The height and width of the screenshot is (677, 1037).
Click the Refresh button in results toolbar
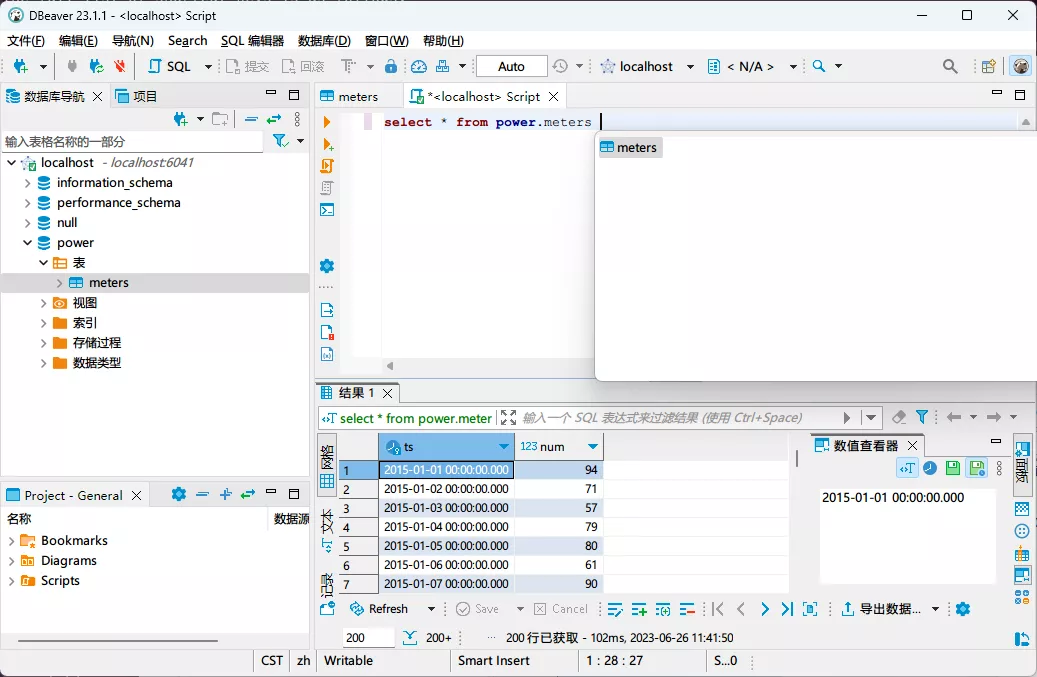pos(385,608)
